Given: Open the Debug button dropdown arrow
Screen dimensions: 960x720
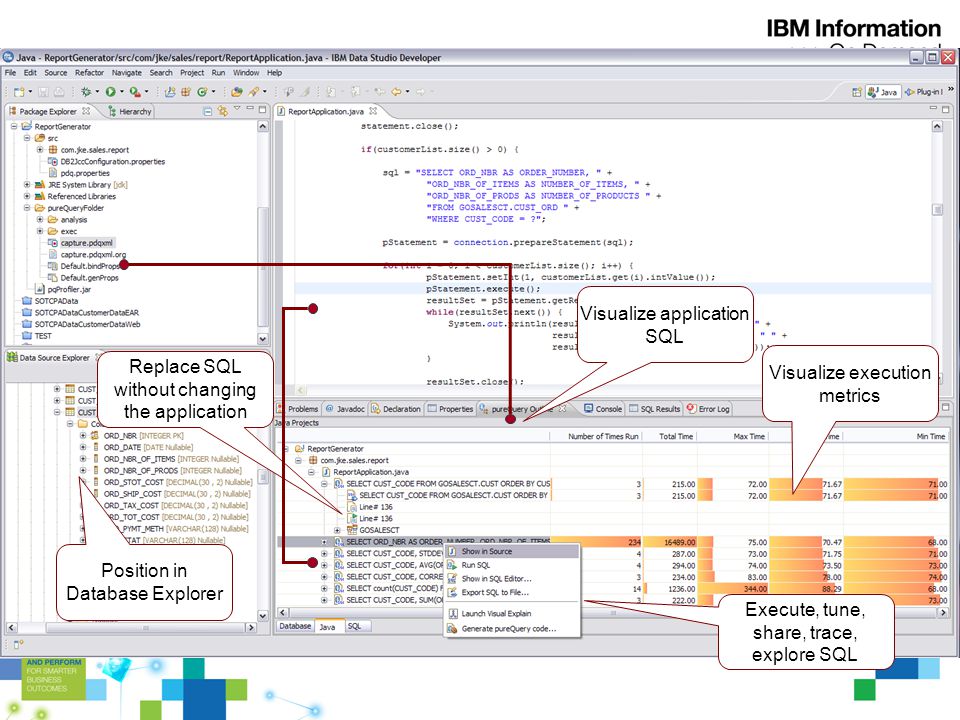Looking at the screenshot, I should pyautogui.click(x=97, y=92).
